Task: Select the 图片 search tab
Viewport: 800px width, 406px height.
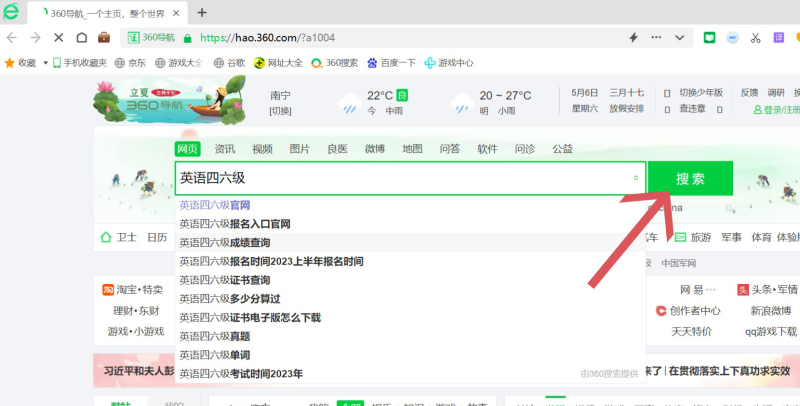Action: click(299, 149)
